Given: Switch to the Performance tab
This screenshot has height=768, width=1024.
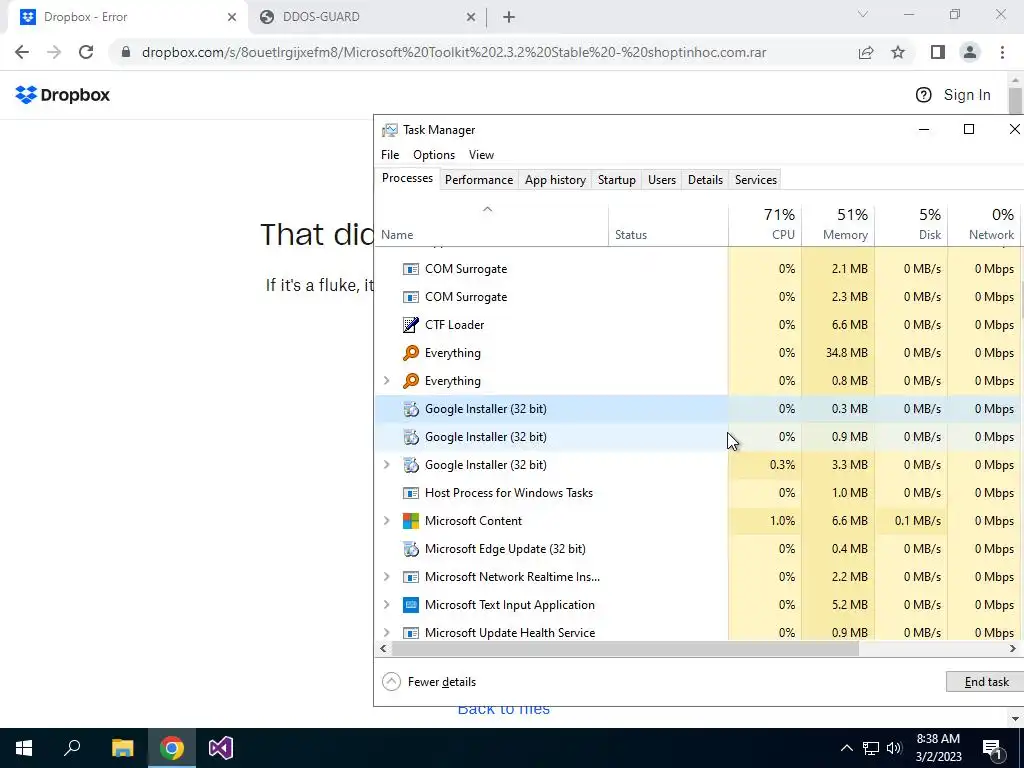Looking at the screenshot, I should click(479, 180).
